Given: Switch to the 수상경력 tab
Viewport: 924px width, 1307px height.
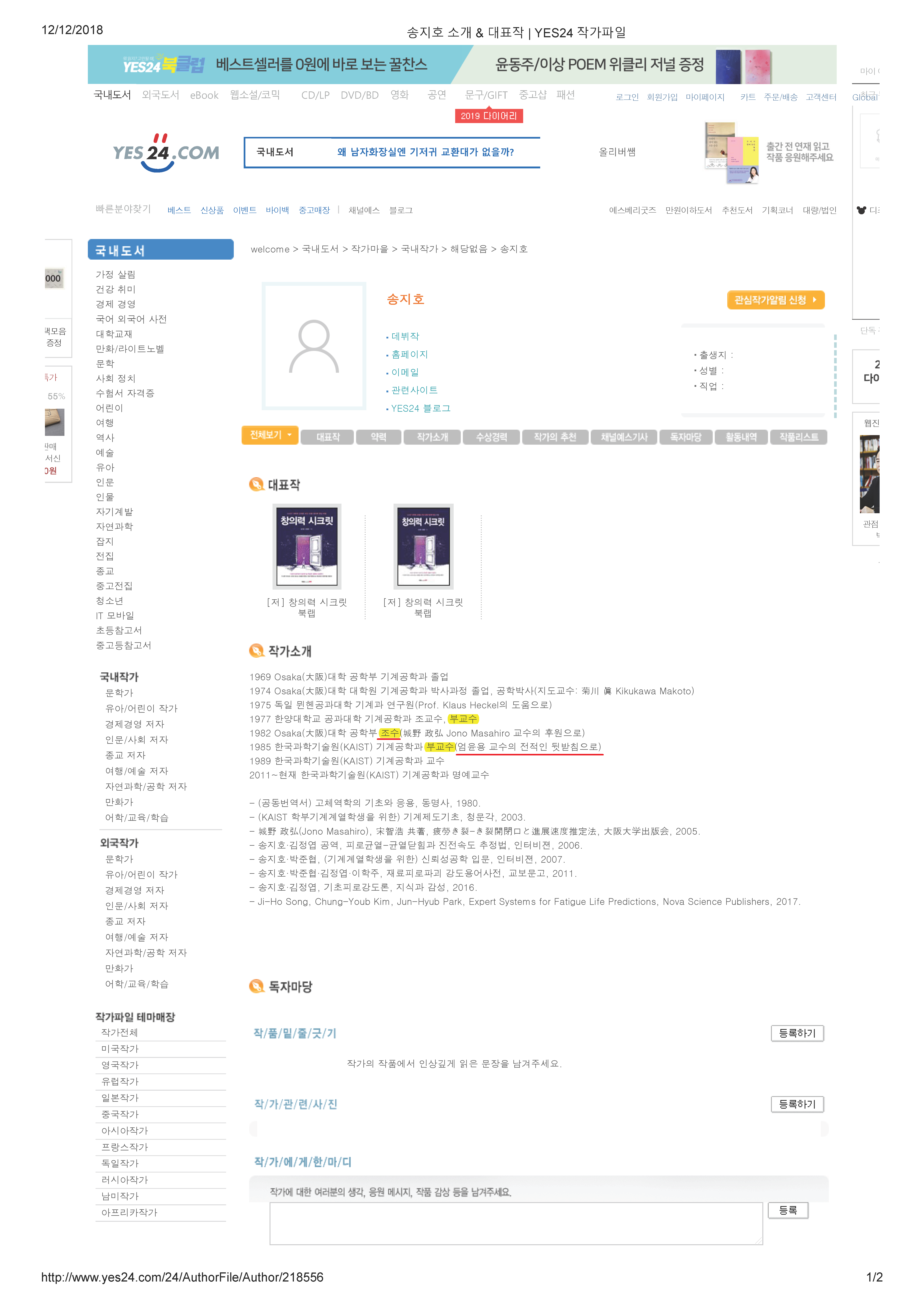Looking at the screenshot, I should tap(491, 437).
